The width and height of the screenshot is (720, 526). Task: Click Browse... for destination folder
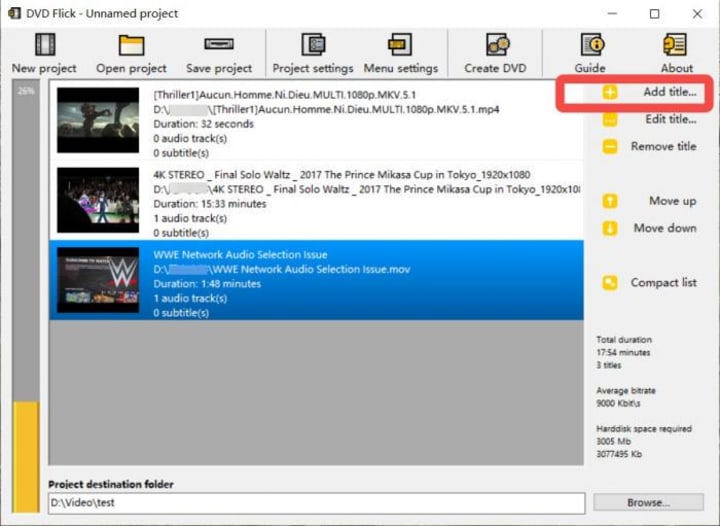coord(648,503)
